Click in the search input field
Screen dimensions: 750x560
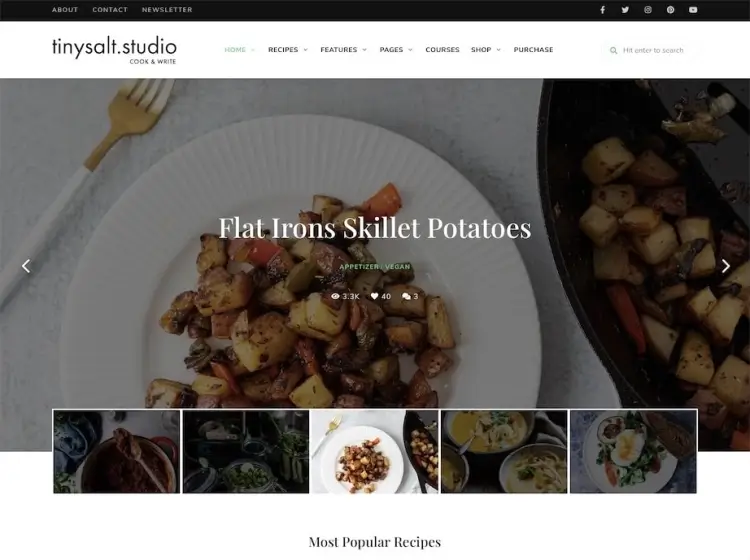point(652,50)
